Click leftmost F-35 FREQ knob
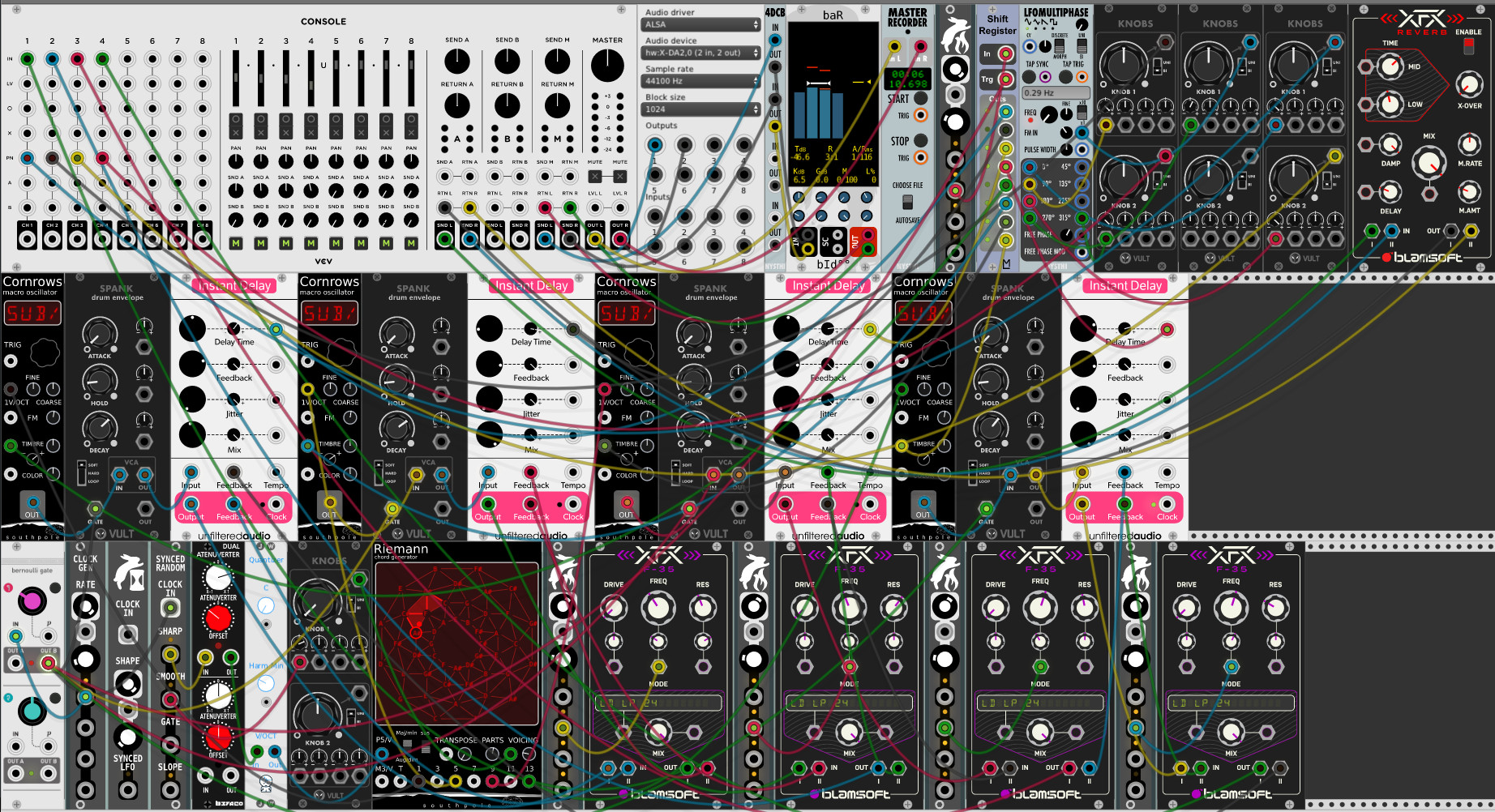1495x812 pixels. (x=658, y=607)
